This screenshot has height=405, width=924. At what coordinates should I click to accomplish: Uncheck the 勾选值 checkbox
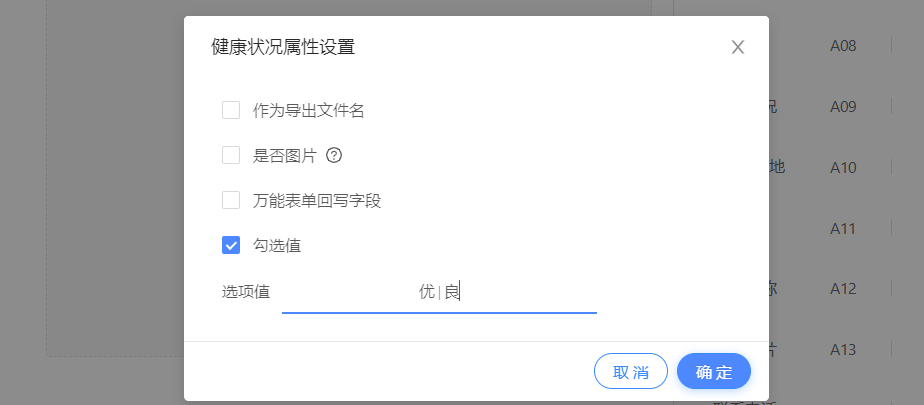coord(231,245)
